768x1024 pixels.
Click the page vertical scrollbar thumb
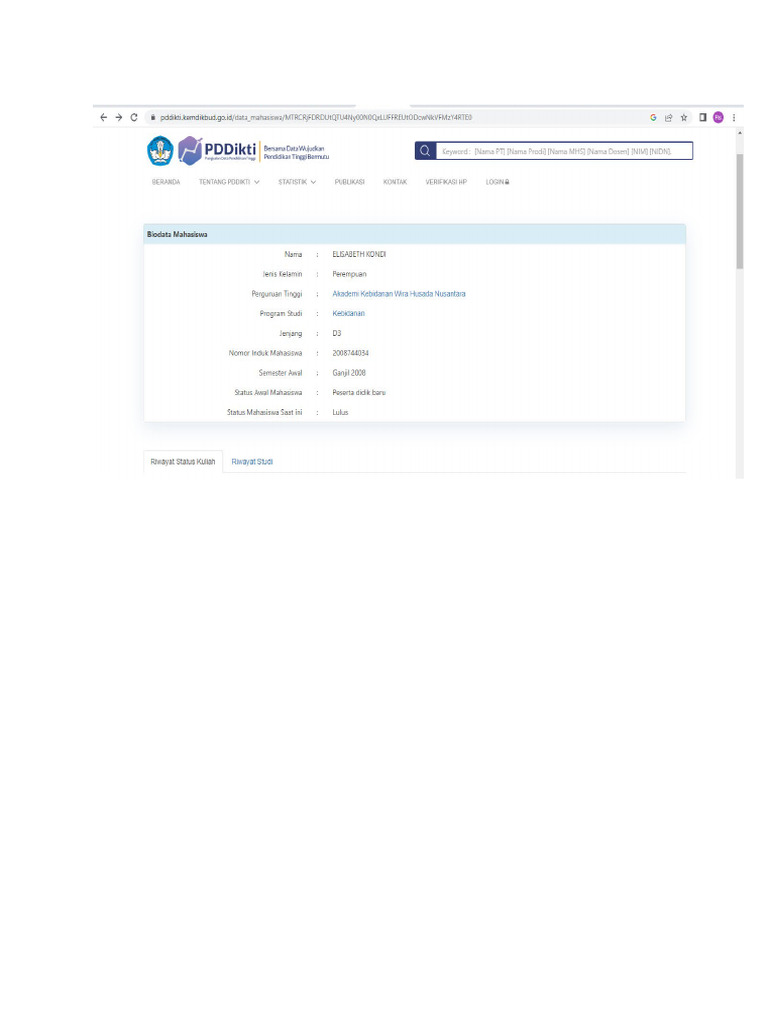coord(739,211)
